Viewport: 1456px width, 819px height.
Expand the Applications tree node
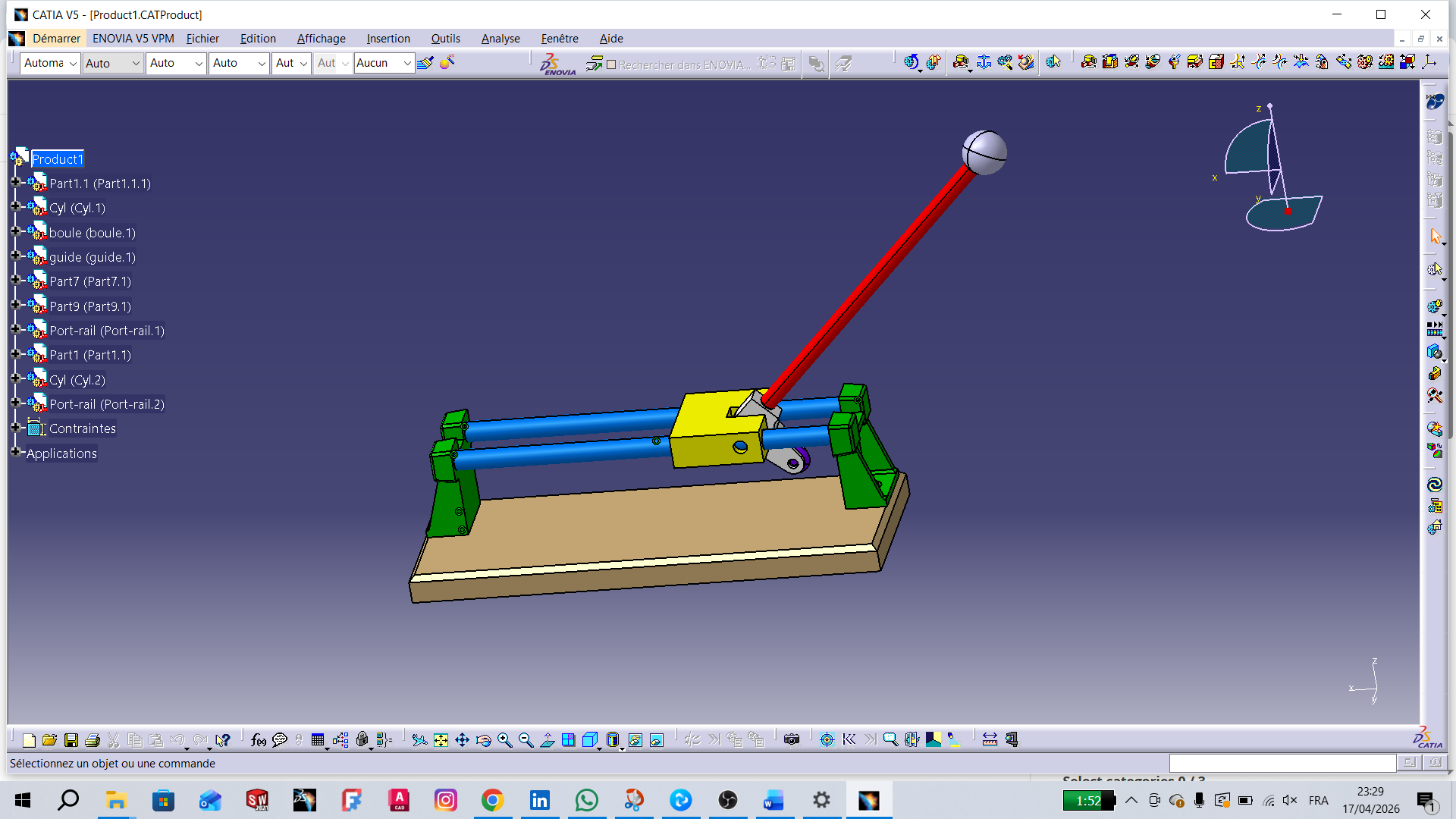coord(15,452)
